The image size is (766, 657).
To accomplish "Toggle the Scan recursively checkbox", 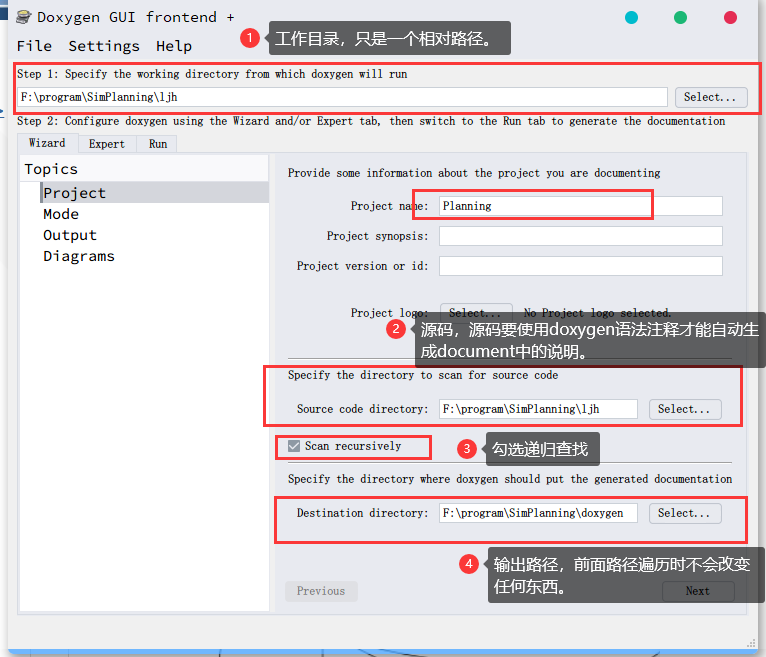I will (294, 446).
